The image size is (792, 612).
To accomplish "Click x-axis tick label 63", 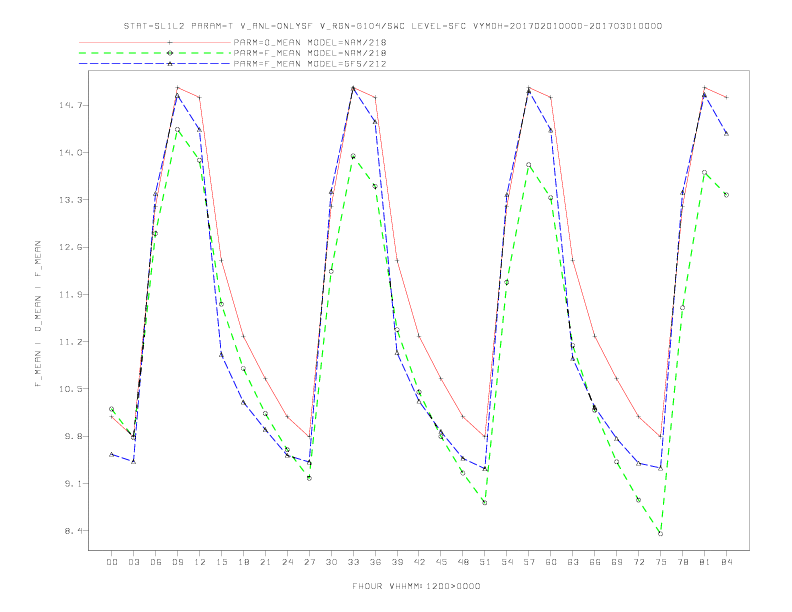I will 573,562.
